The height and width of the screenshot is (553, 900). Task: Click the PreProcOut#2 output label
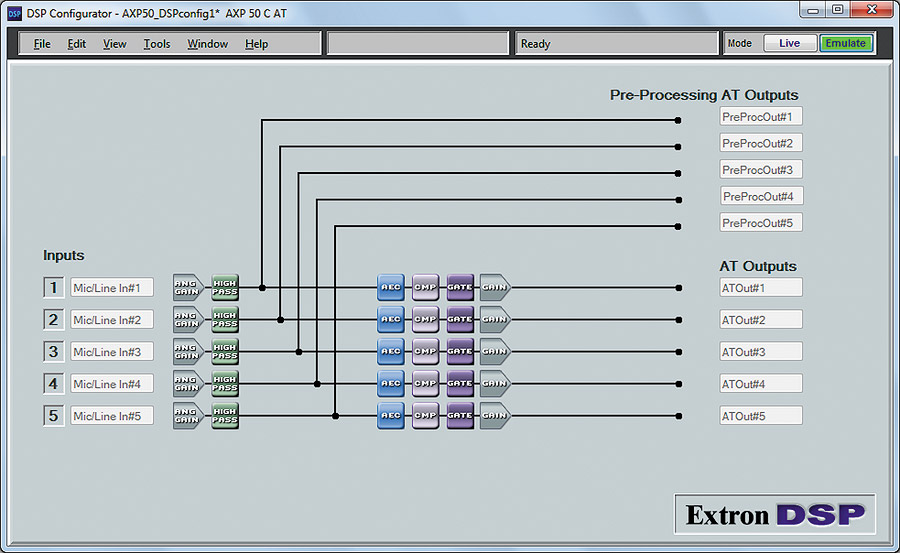click(x=761, y=143)
